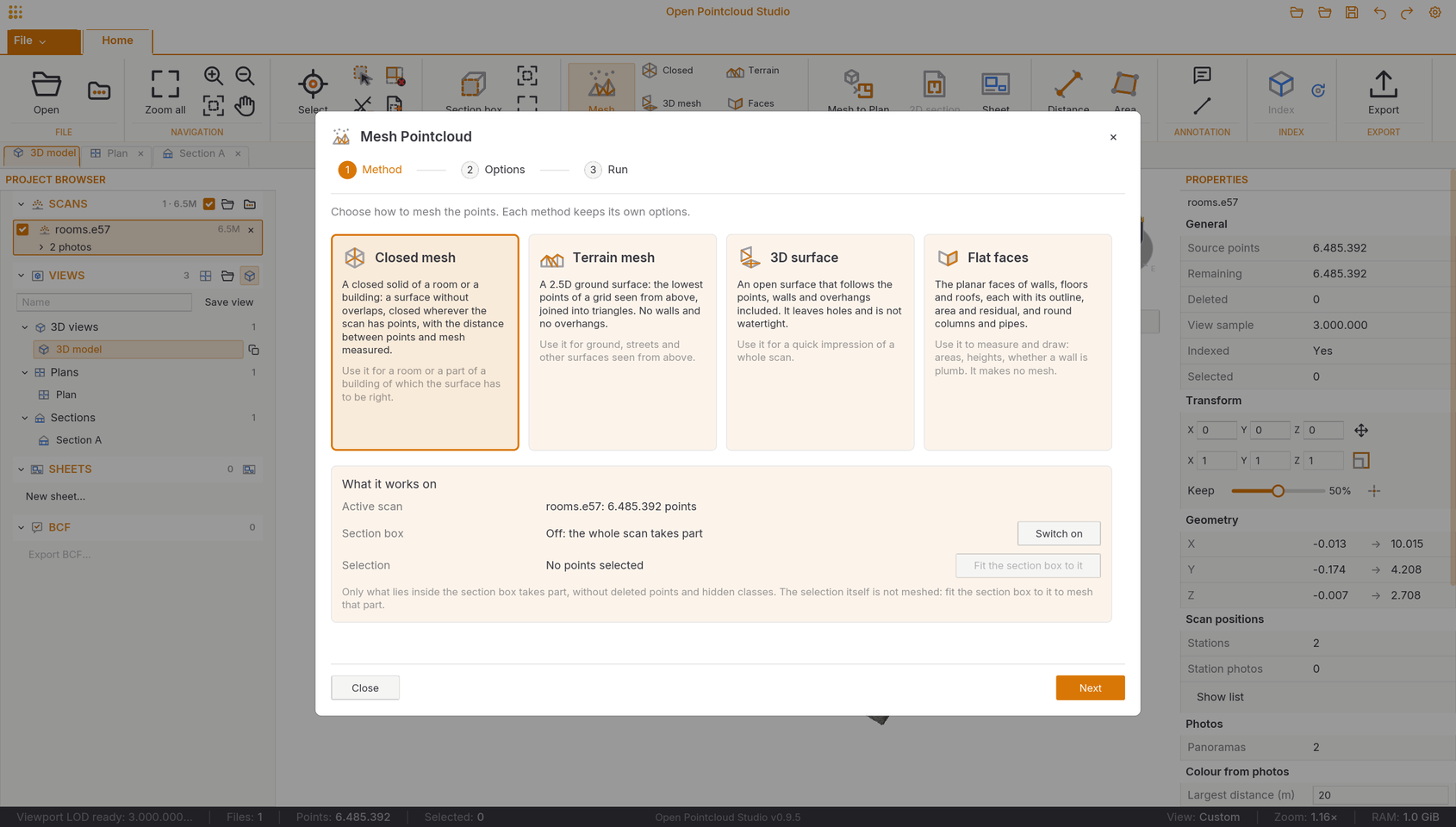Choose the 3D surface method card
Screen dimensions: 1456x827
pyautogui.click(x=819, y=342)
